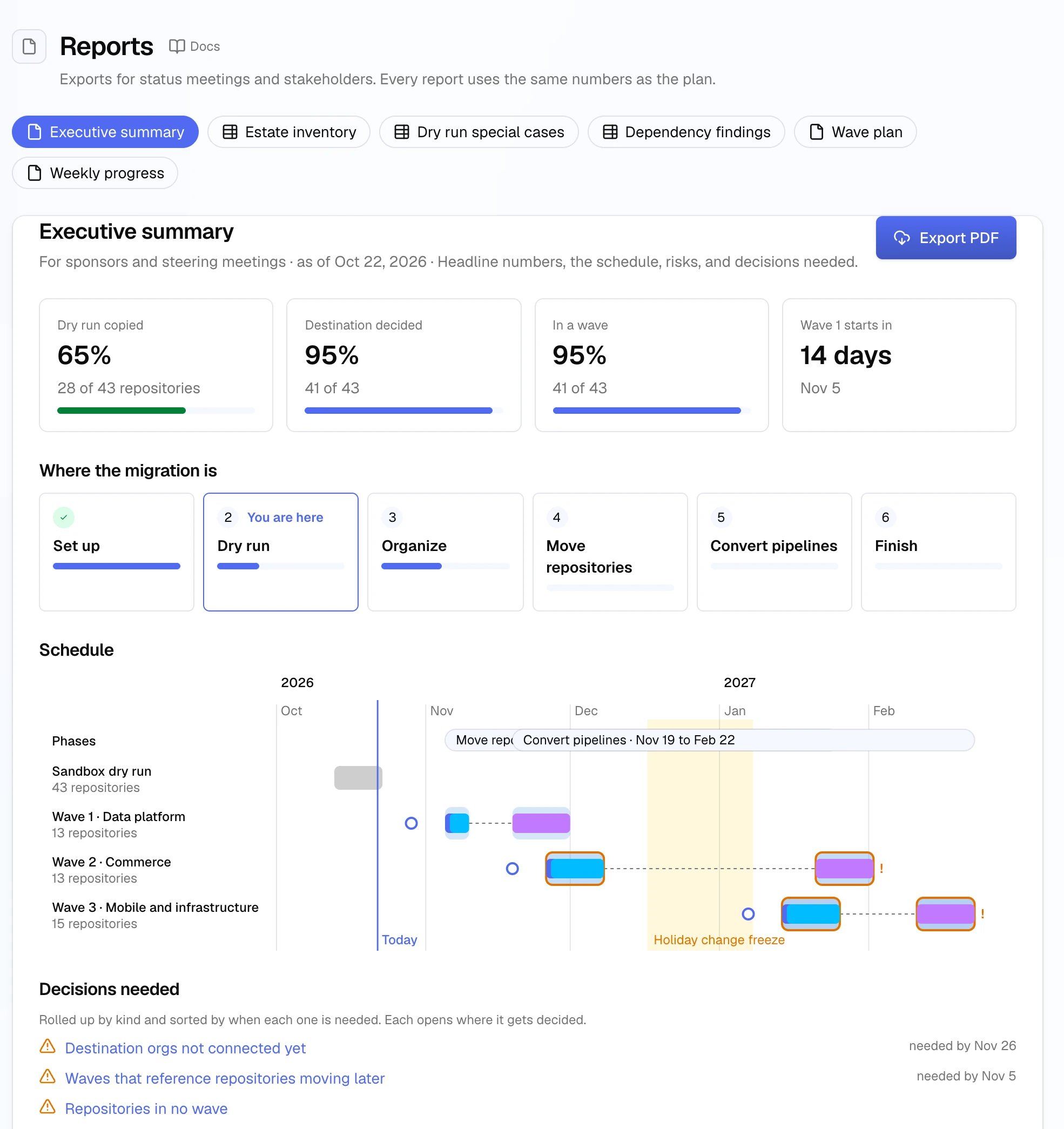This screenshot has width=1064, height=1129.
Task: Click the green checkmark on Set up
Action: [64, 518]
